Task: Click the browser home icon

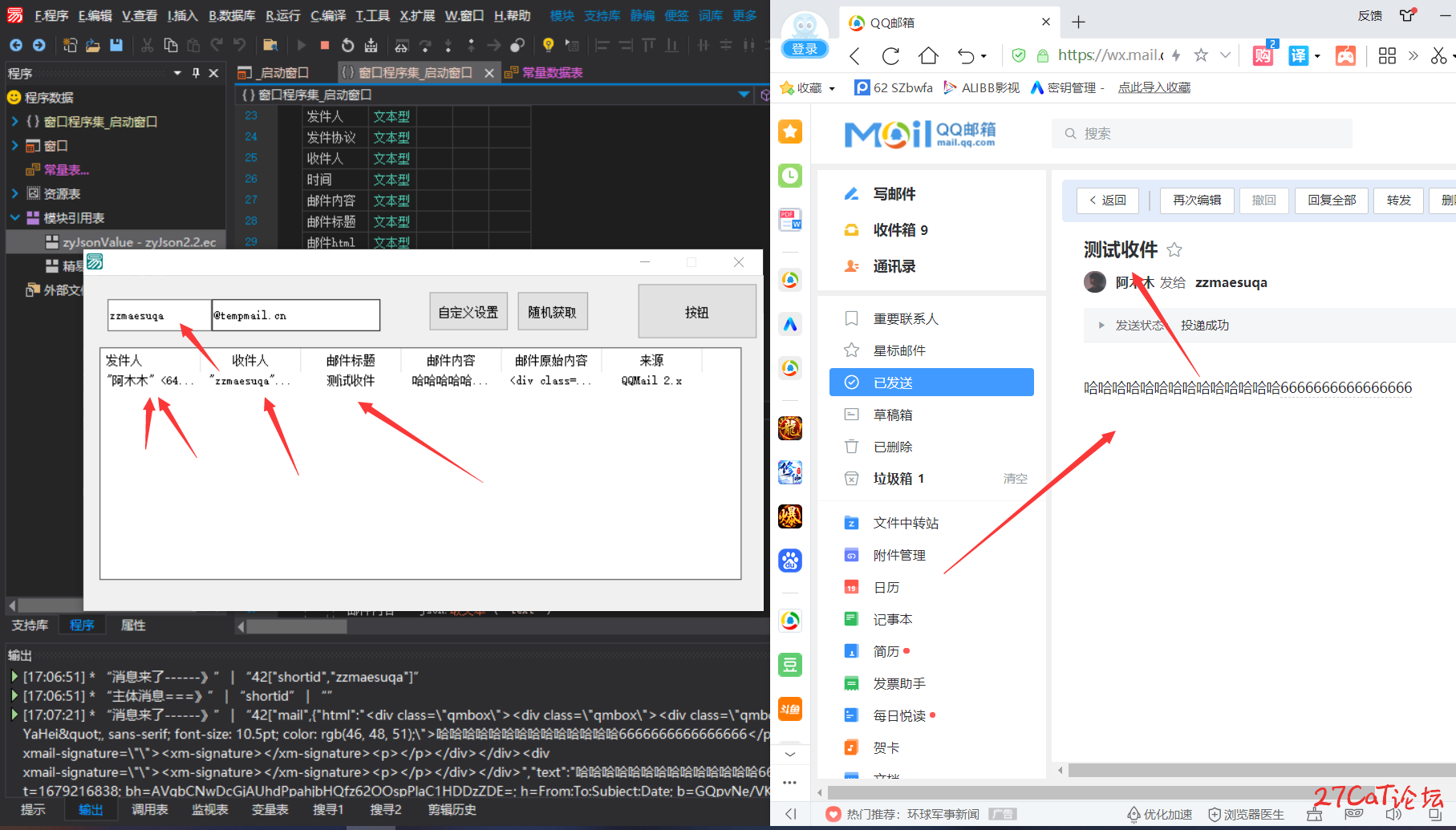Action: 928,55
